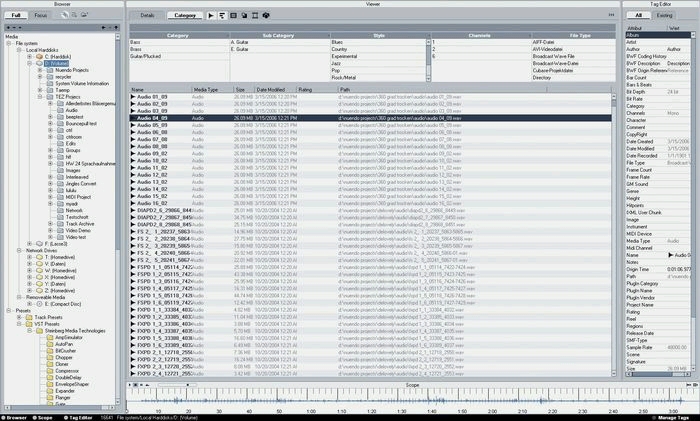Click the C: (Harddisk) drive icon

coord(40,57)
